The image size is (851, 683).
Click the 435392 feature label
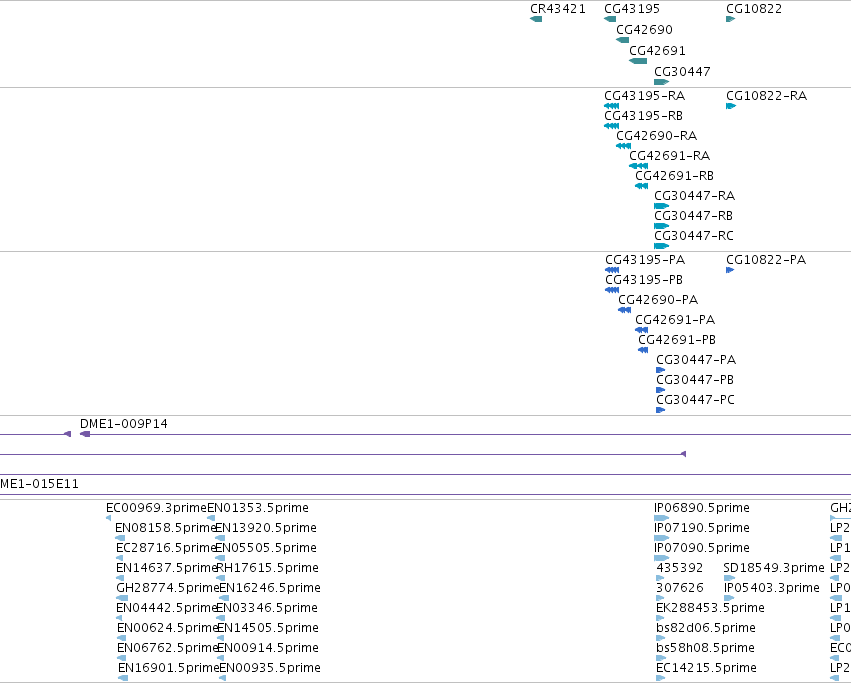(679, 568)
